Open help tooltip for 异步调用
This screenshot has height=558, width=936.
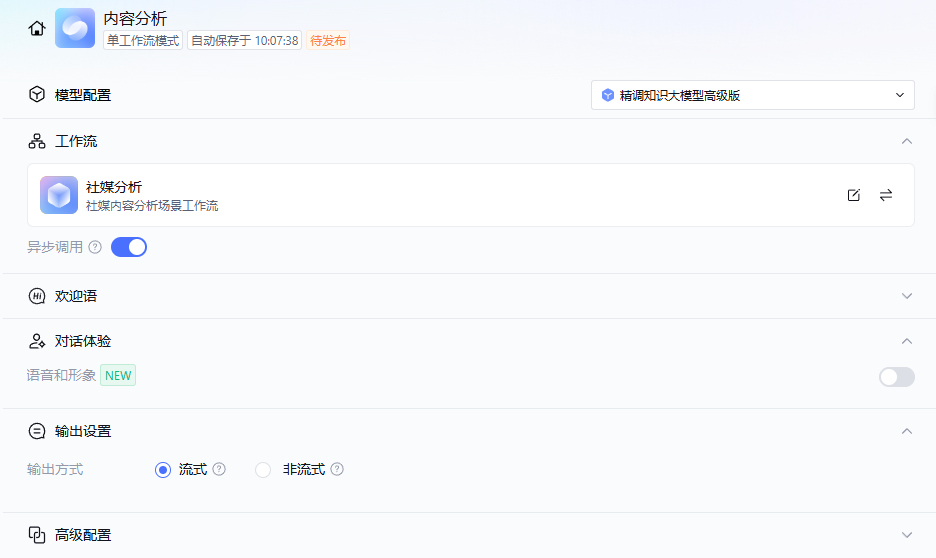[x=95, y=247]
